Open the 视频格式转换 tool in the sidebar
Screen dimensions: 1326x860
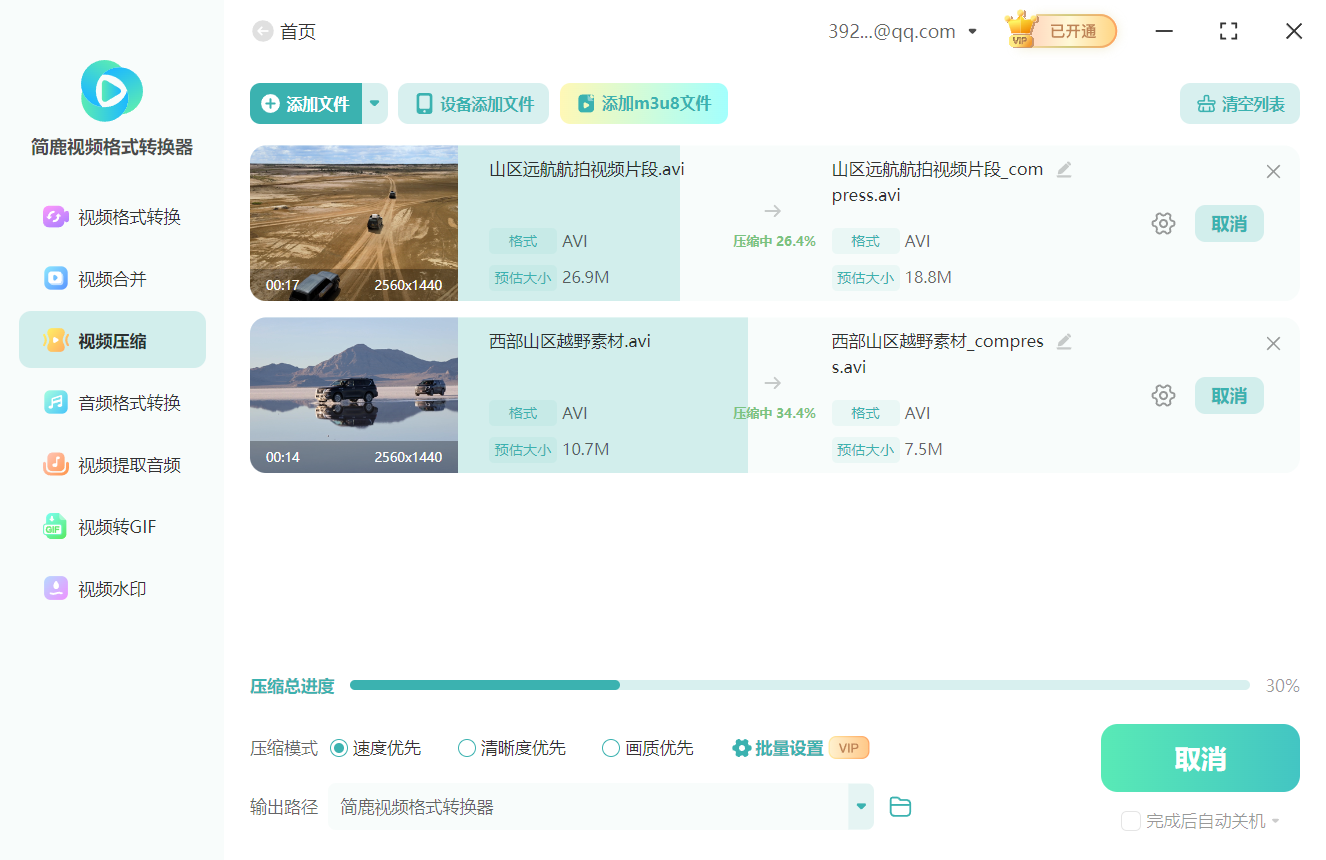coord(111,215)
